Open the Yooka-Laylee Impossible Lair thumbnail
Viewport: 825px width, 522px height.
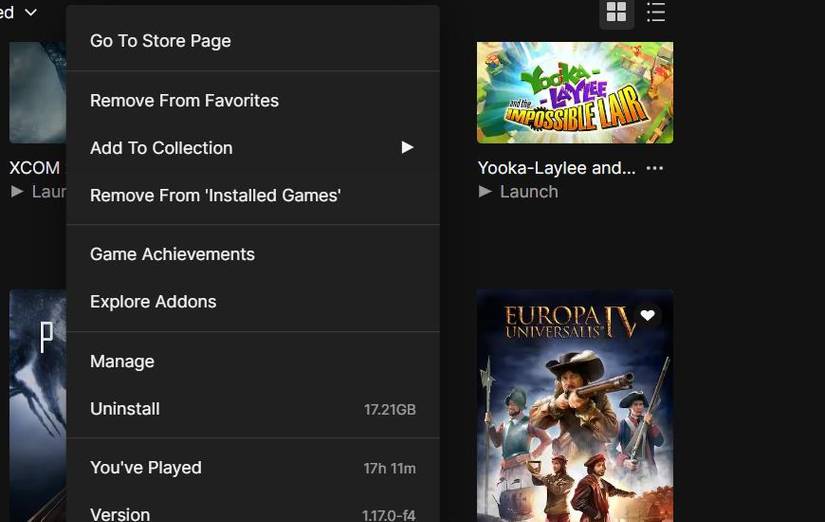(575, 92)
